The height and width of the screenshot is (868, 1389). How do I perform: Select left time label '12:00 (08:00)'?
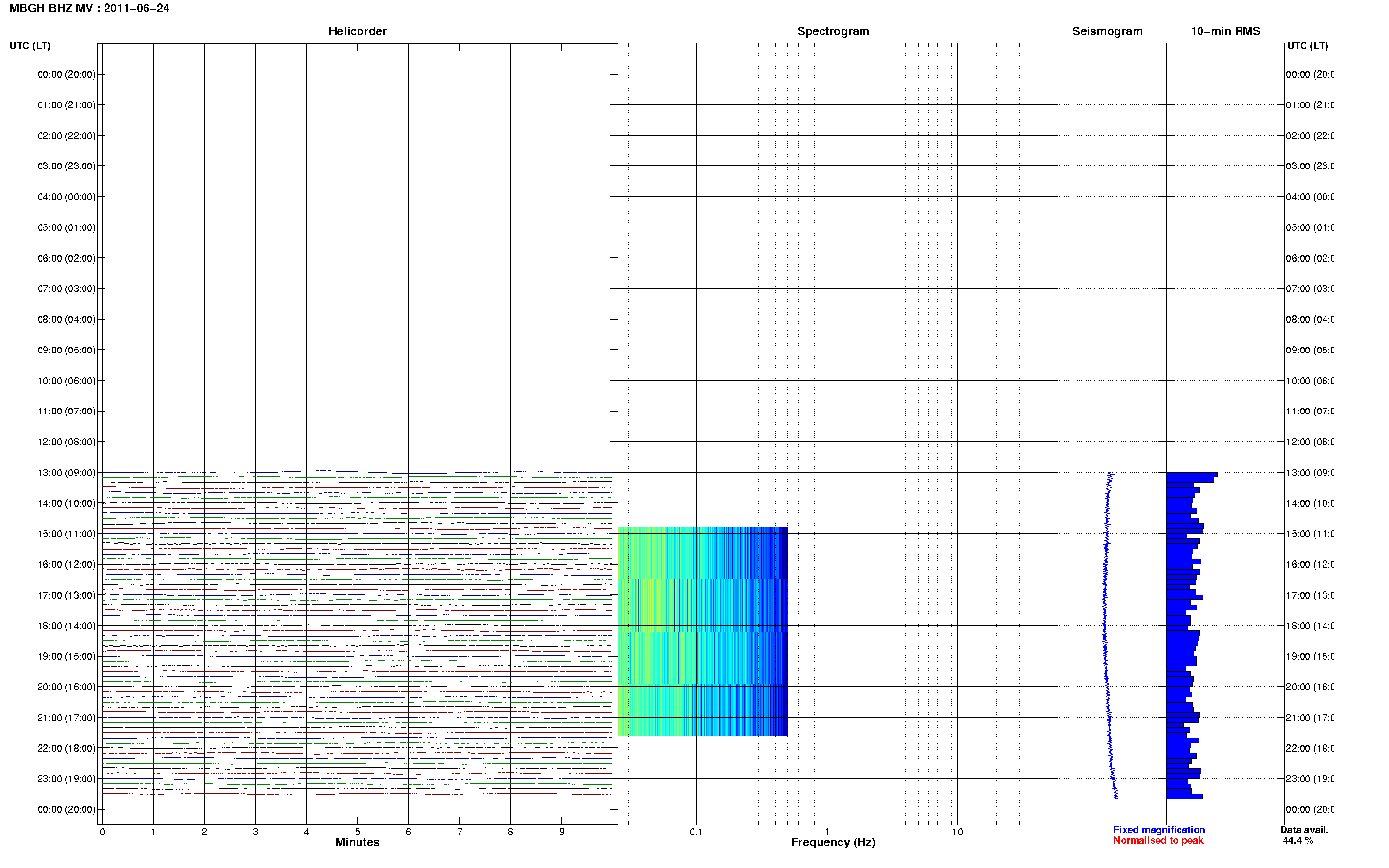tap(66, 442)
